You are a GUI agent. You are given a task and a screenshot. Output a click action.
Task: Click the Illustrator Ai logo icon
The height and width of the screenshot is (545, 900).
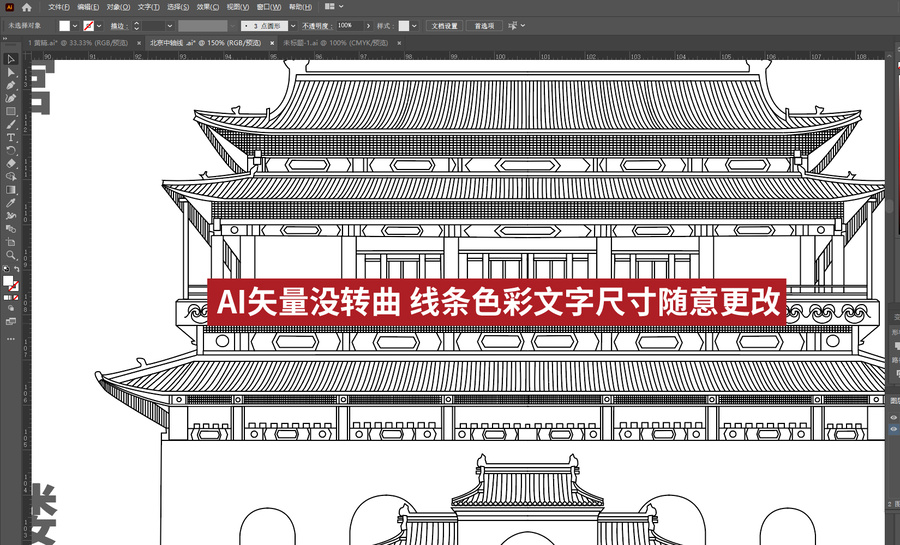(9, 7)
